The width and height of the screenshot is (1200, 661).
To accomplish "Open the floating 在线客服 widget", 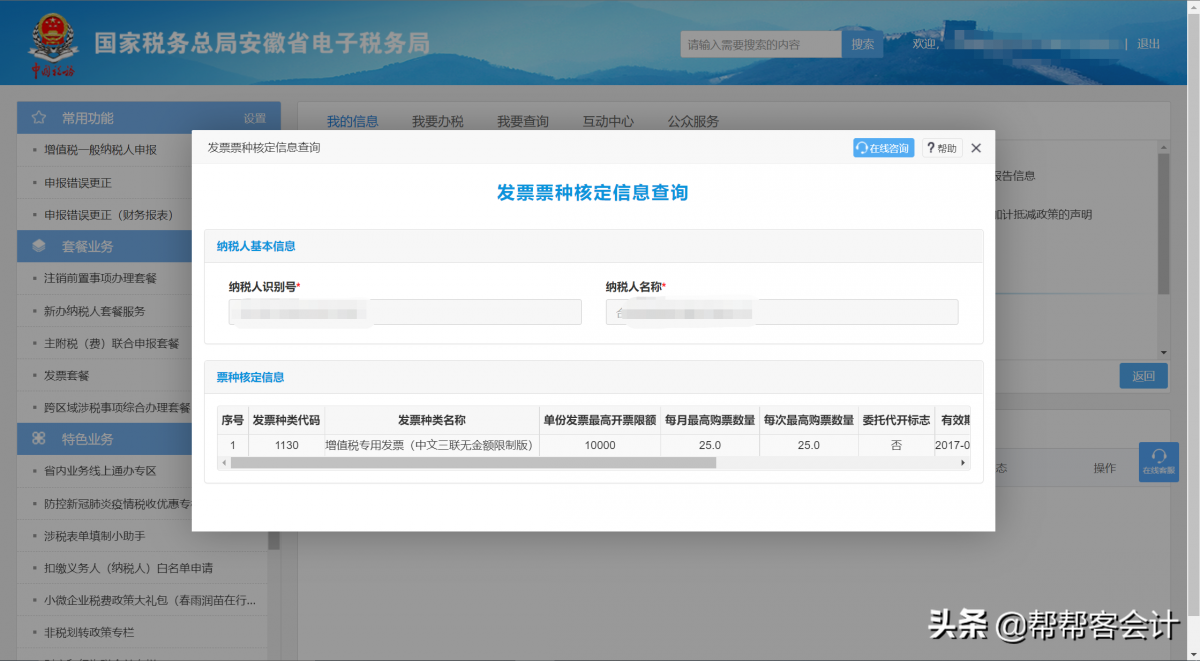I will tap(1158, 462).
